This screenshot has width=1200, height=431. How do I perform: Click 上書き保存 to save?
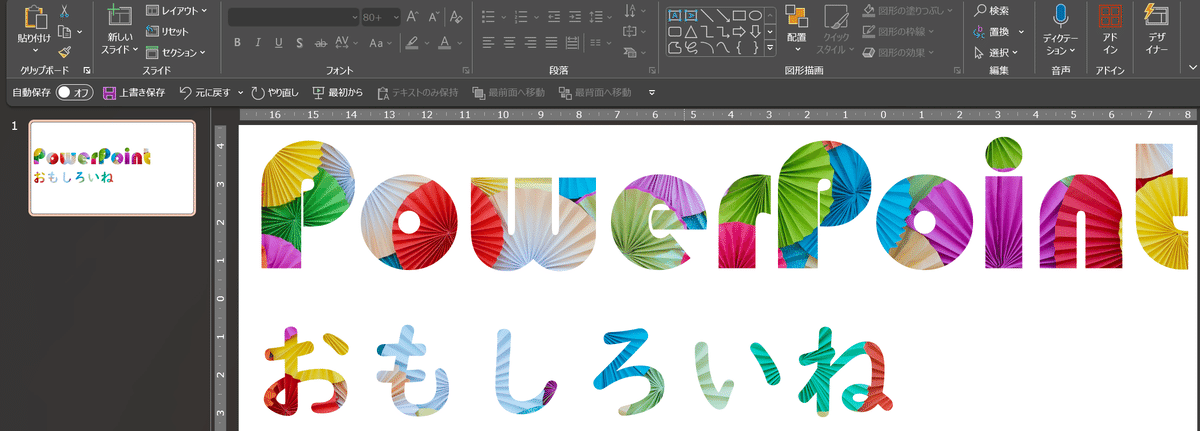[x=134, y=92]
